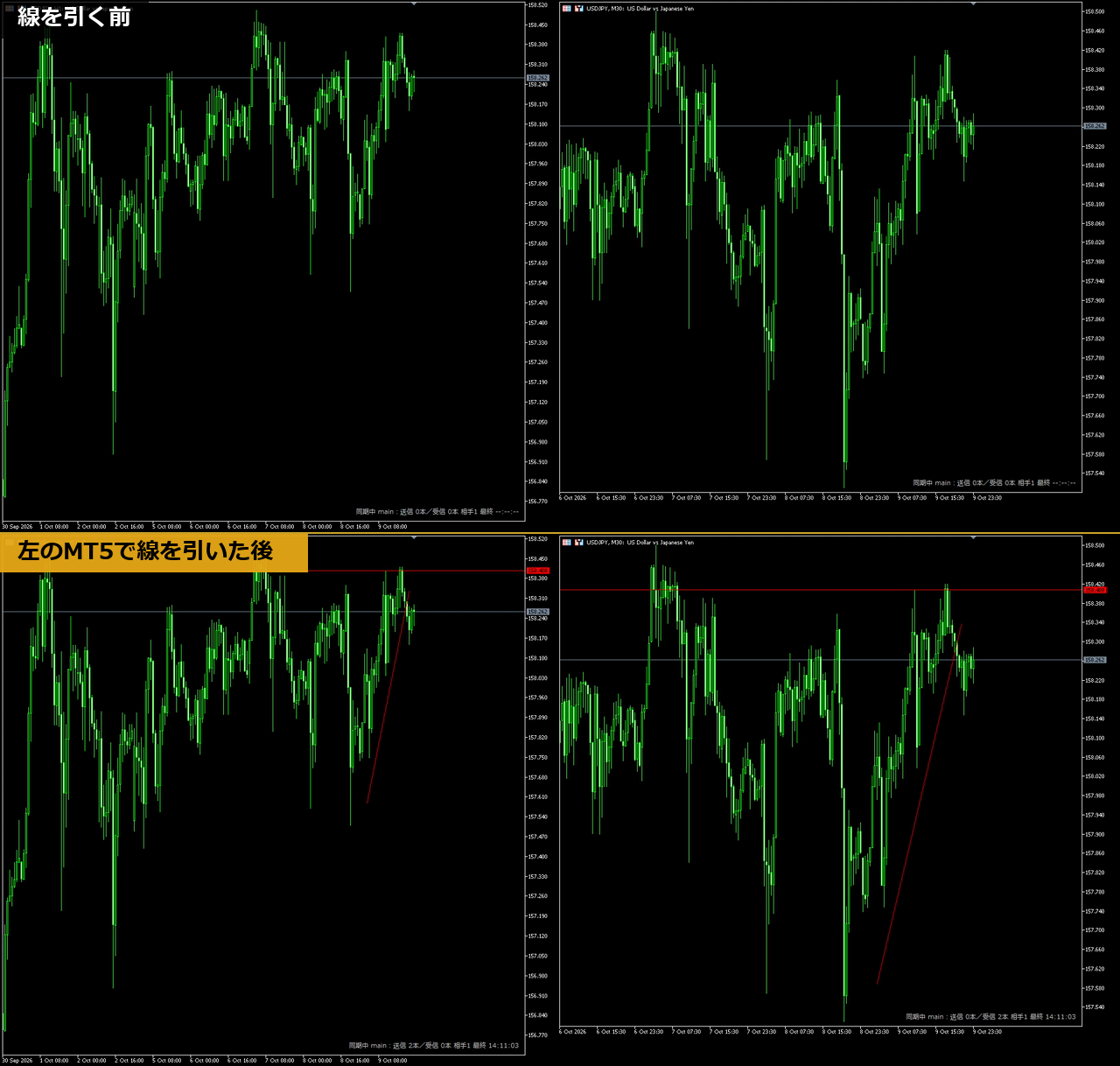The image size is (1120, 1066).
Task: Click the red price label on the lower-left chart scale
Action: click(537, 571)
